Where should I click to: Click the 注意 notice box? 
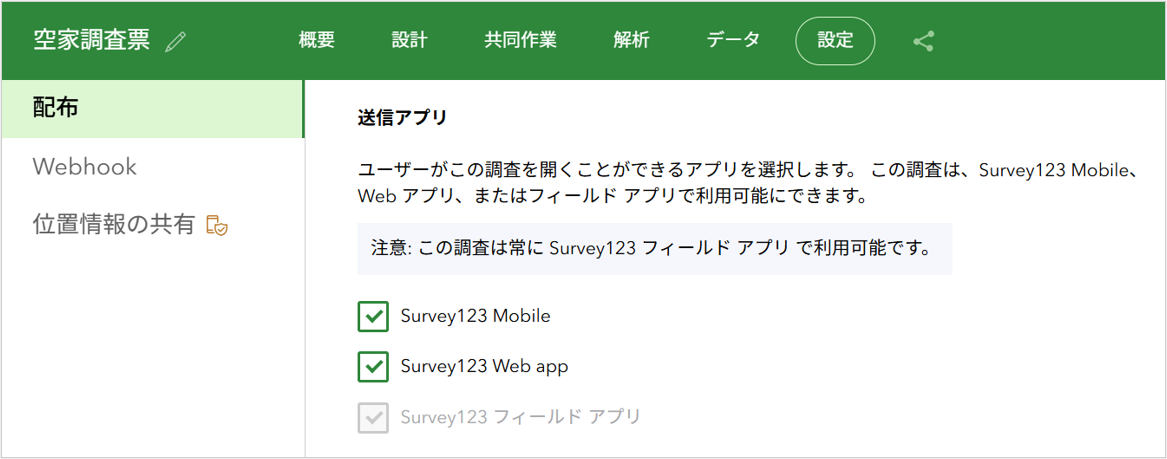(x=655, y=248)
